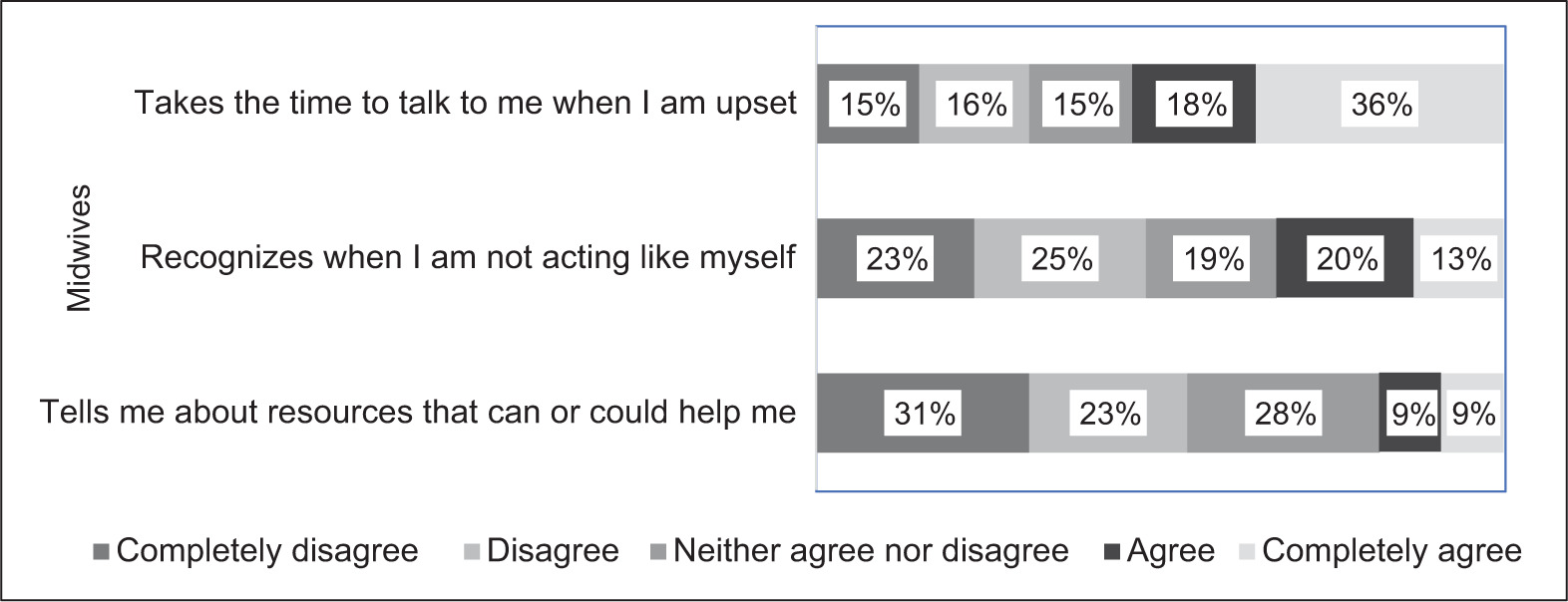Select the "Tells me about resources" axis label
The width and height of the screenshot is (1568, 602).
click(418, 412)
